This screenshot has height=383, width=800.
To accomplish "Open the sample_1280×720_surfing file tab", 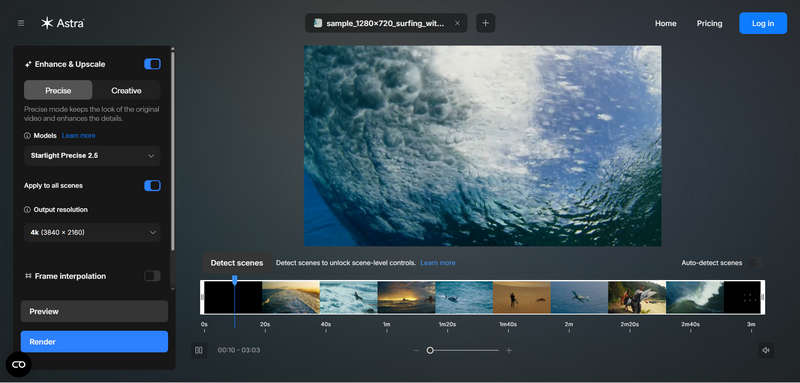I will [x=386, y=23].
